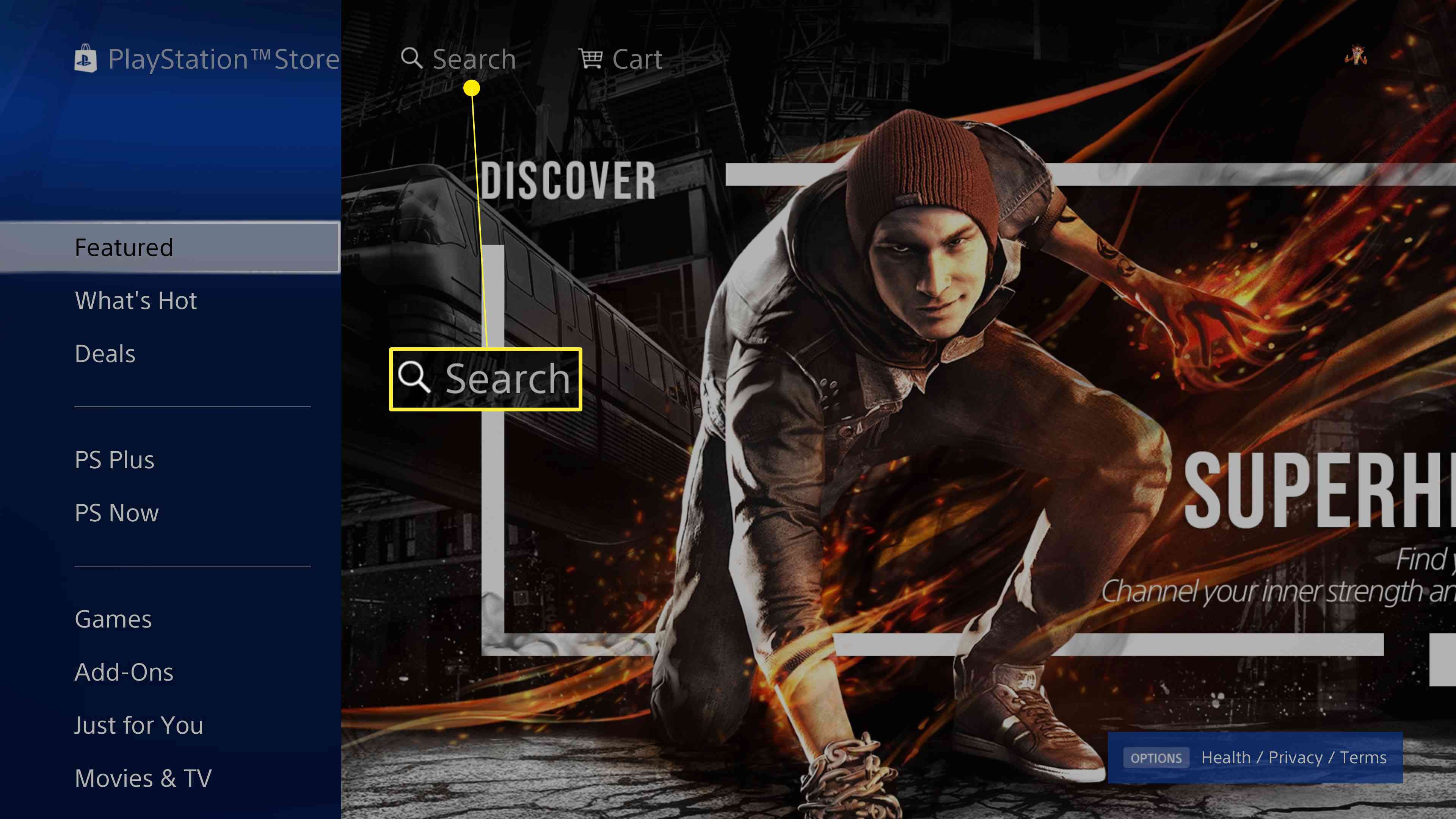Screen dimensions: 1456x819
Task: Expand the Add-Ons category
Action: click(123, 671)
